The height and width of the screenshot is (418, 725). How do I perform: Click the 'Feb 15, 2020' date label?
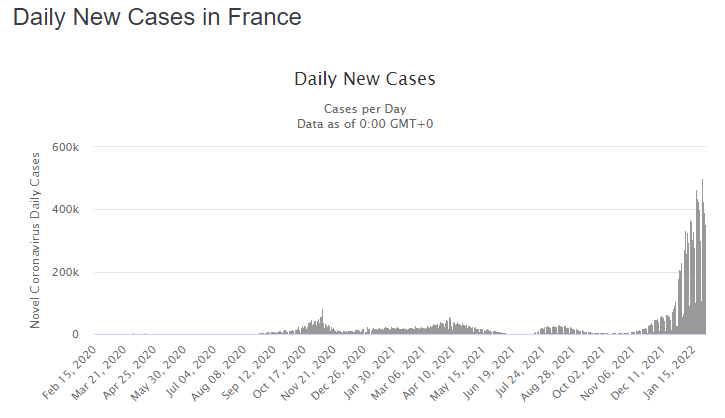pos(70,372)
